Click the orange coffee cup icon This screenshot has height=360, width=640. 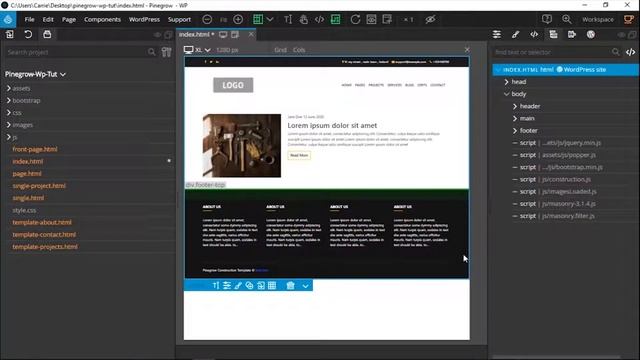(x=629, y=19)
